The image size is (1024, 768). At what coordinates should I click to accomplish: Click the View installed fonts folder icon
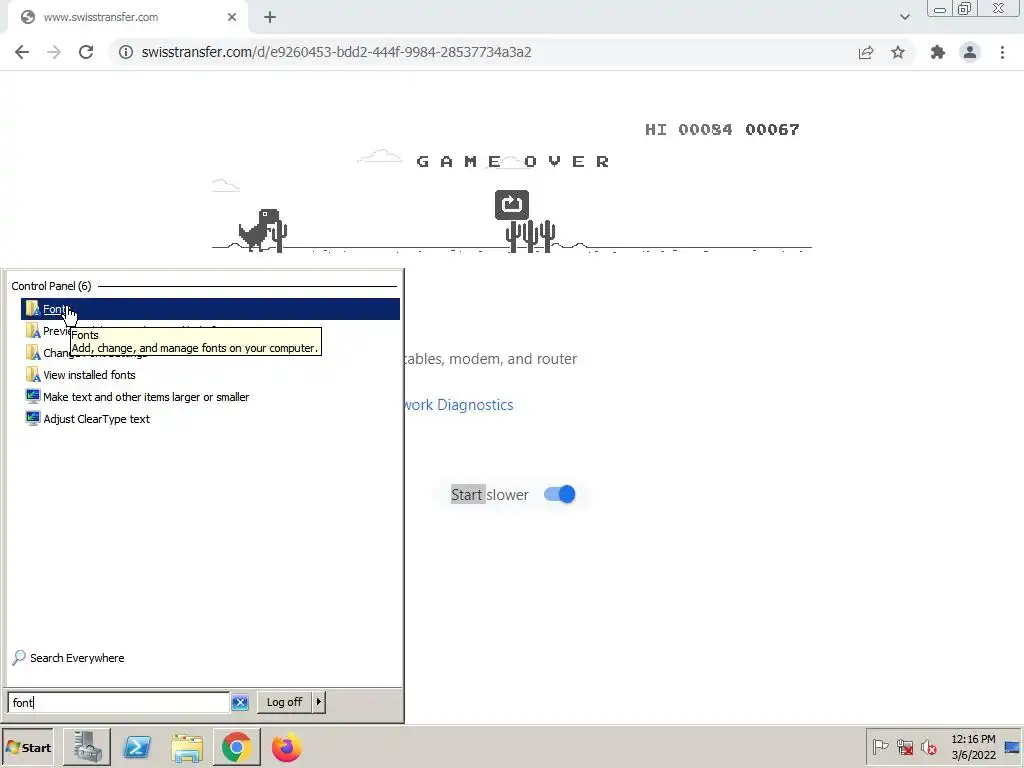point(33,374)
